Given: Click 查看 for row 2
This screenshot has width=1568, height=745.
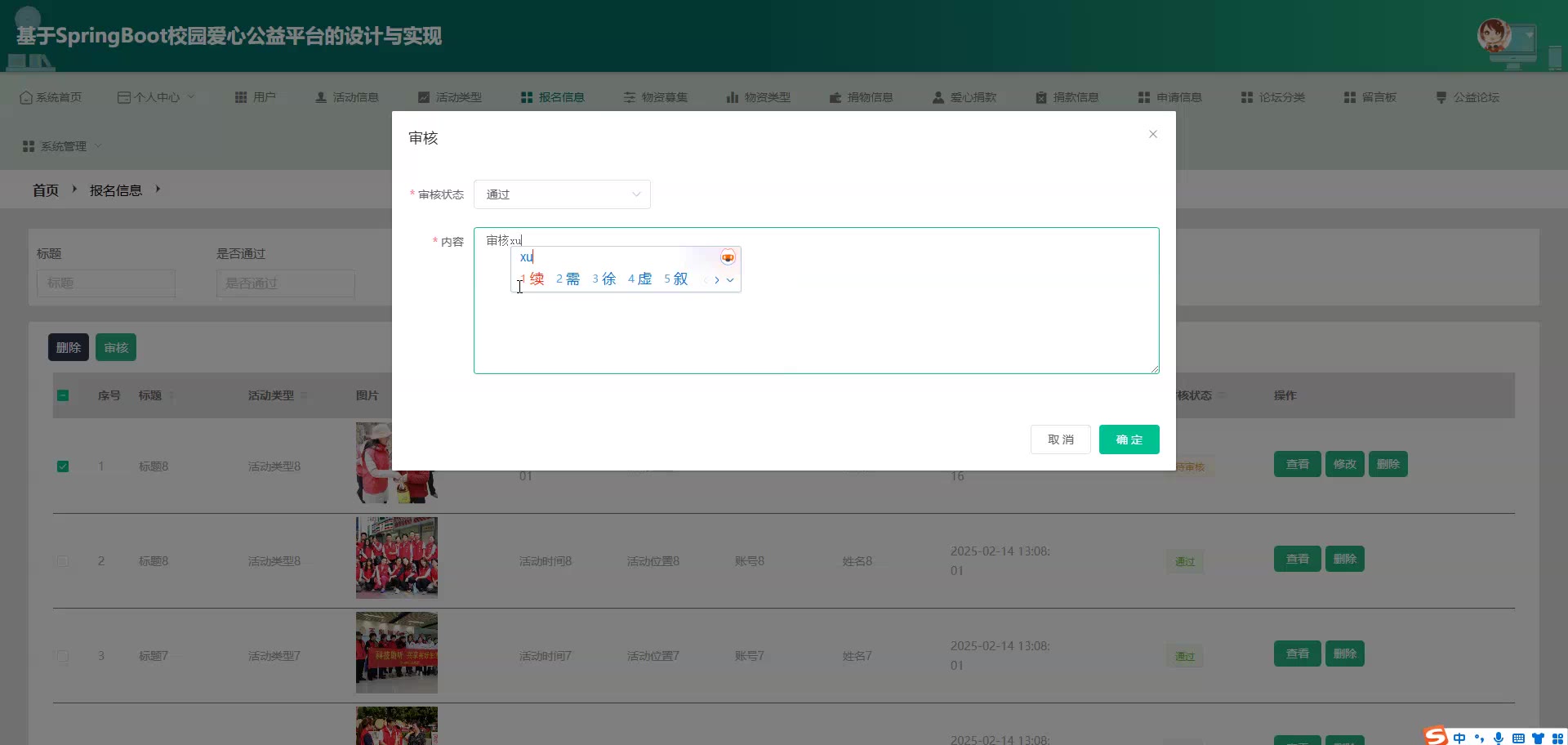Looking at the screenshot, I should 1298,559.
